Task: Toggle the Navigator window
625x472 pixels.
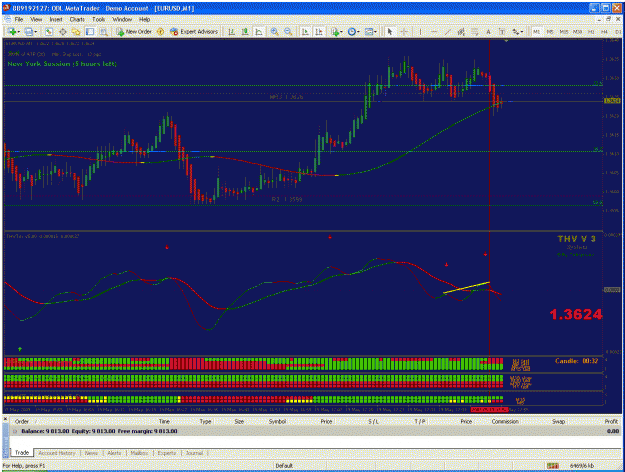Action: point(76,31)
